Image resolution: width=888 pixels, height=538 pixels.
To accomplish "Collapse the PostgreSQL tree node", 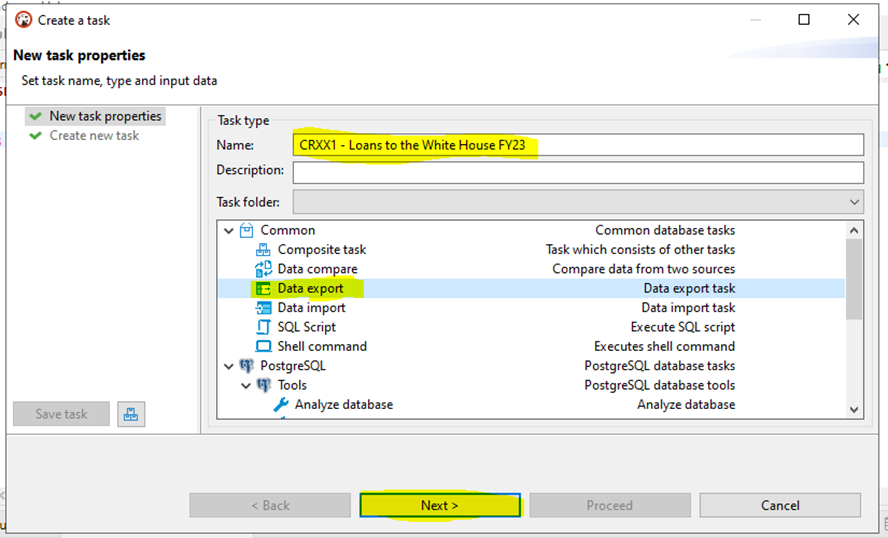I will [x=229, y=366].
